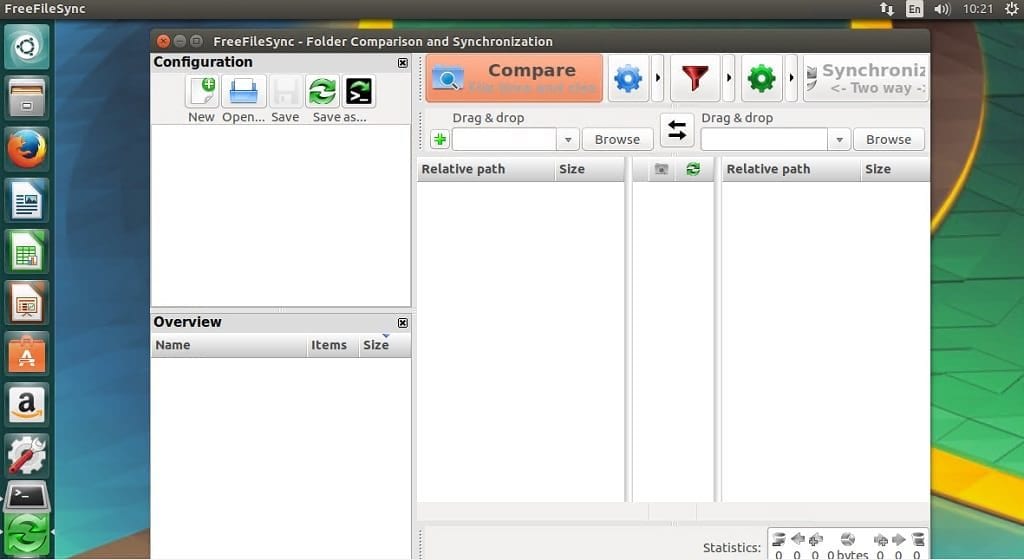This screenshot has width=1024, height=560.
Task: Click category column header in middle grid
Action: click(661, 169)
